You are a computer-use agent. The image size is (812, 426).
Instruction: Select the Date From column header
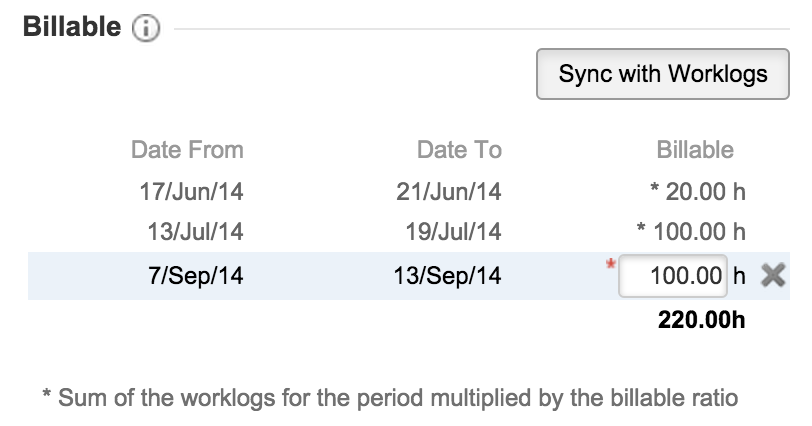click(187, 150)
